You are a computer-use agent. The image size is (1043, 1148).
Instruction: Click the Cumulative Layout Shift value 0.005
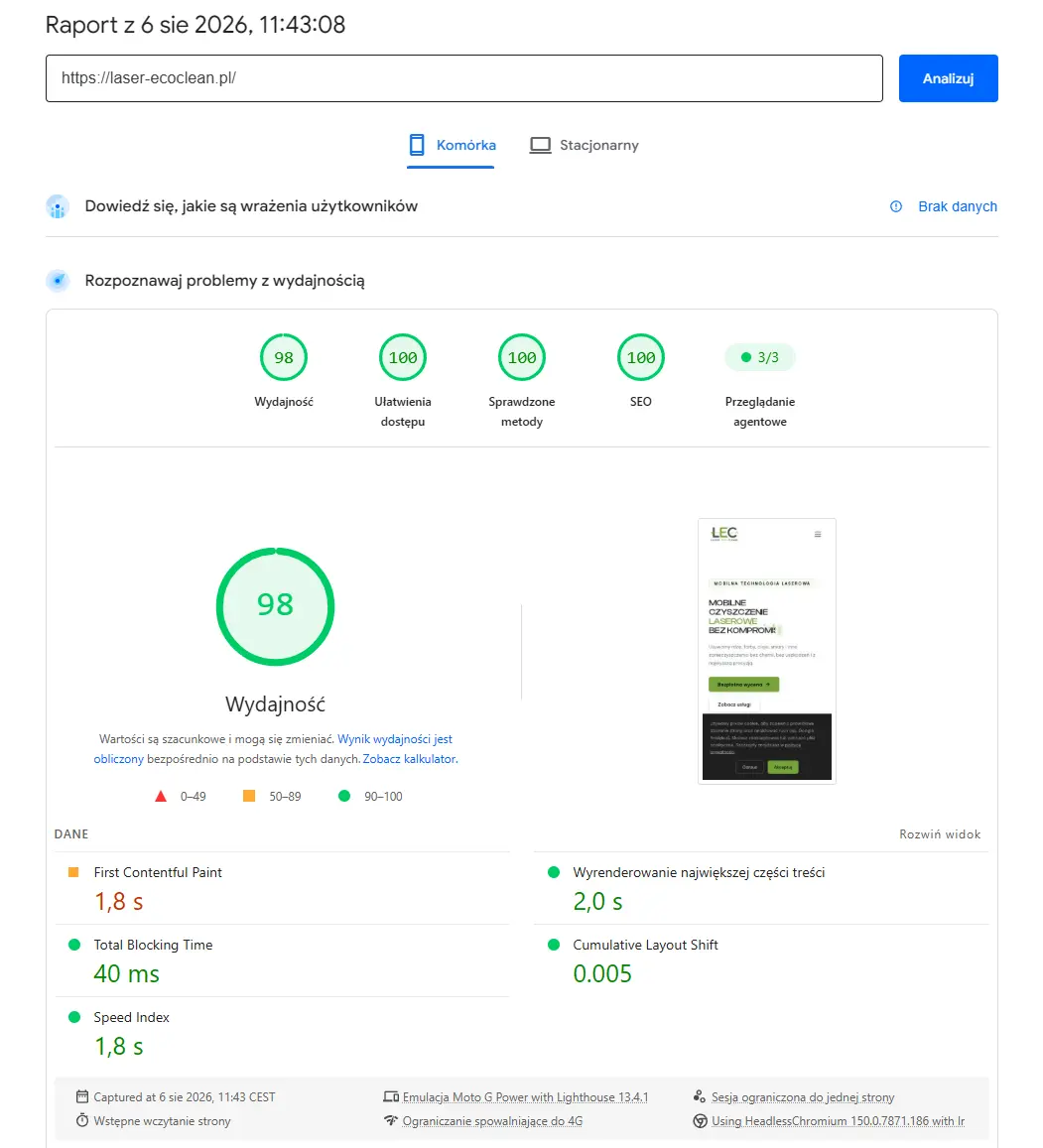click(x=602, y=973)
